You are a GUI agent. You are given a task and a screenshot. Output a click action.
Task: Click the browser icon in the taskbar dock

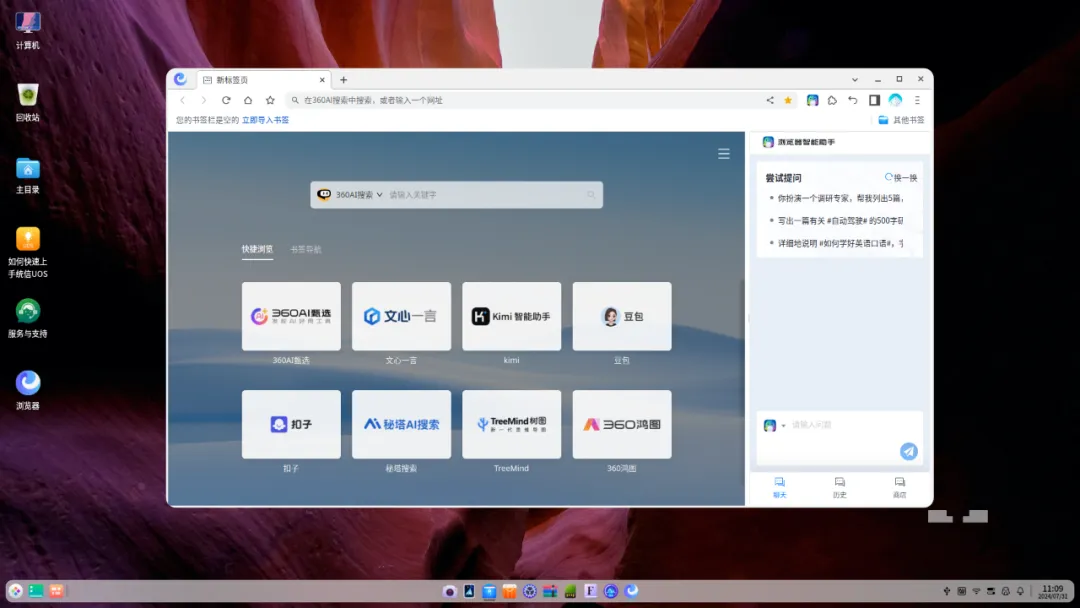(x=632, y=591)
